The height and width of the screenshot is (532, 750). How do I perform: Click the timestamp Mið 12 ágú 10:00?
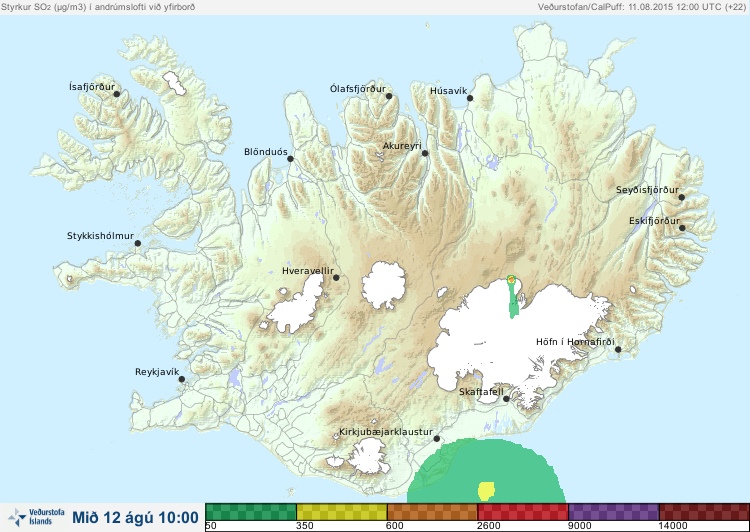[x=135, y=518]
